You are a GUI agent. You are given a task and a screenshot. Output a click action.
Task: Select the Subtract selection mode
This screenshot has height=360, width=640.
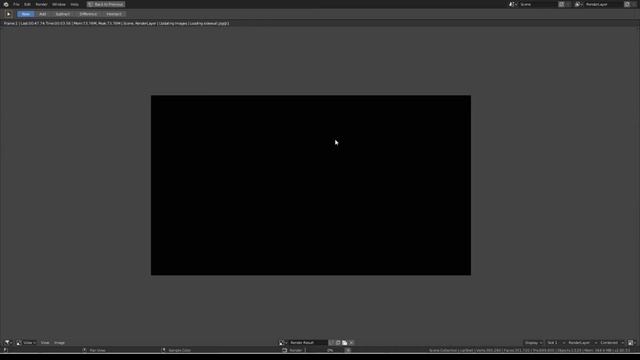click(x=62, y=14)
